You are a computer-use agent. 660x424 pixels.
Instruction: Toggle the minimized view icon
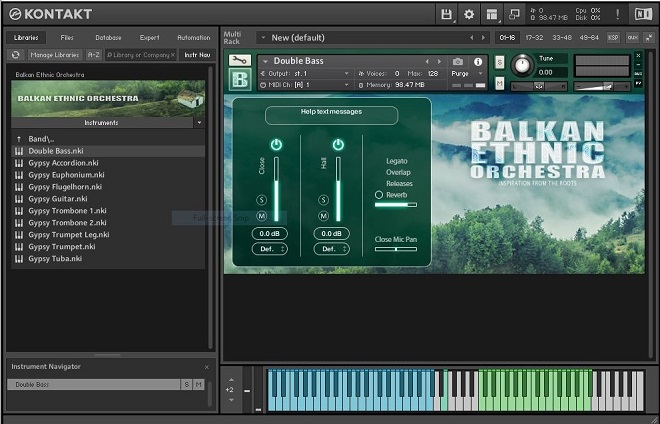pyautogui.click(x=514, y=14)
